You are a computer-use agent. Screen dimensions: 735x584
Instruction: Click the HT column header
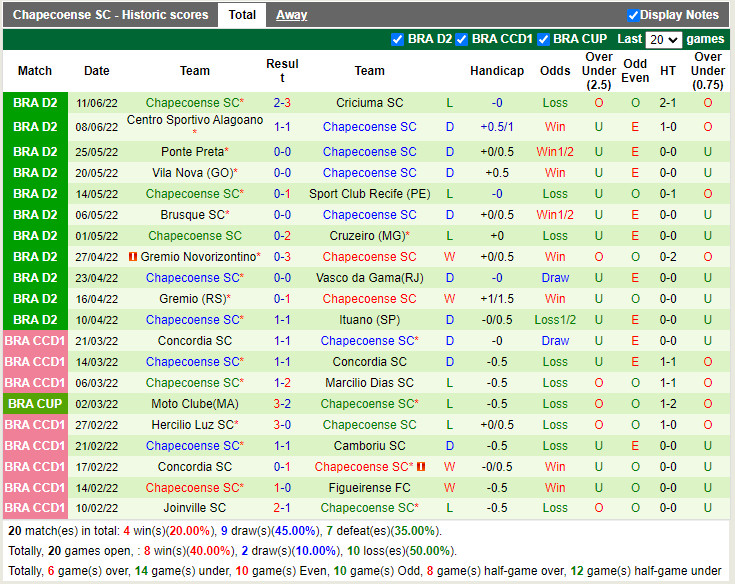click(668, 71)
